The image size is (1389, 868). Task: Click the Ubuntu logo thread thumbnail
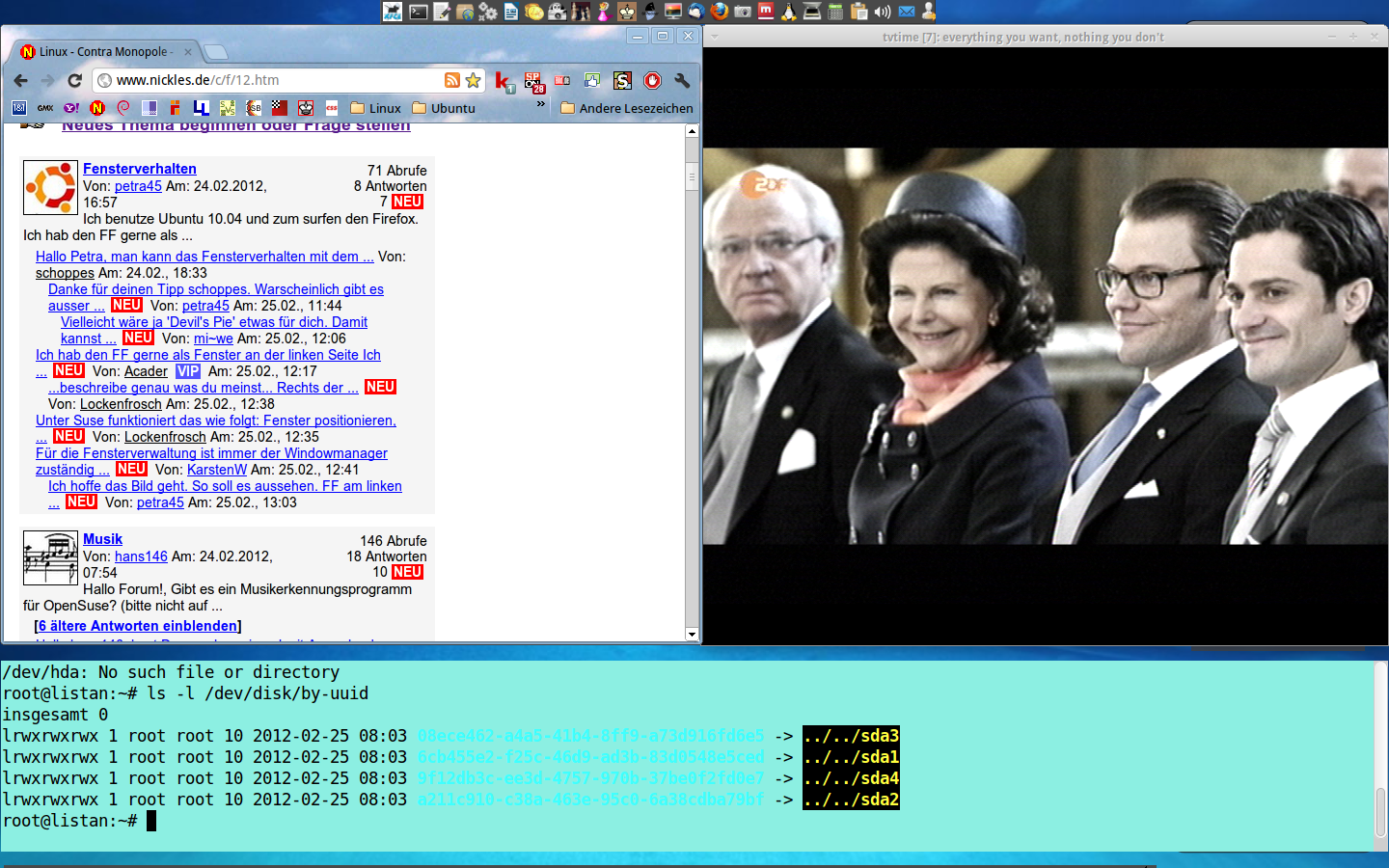click(x=50, y=187)
